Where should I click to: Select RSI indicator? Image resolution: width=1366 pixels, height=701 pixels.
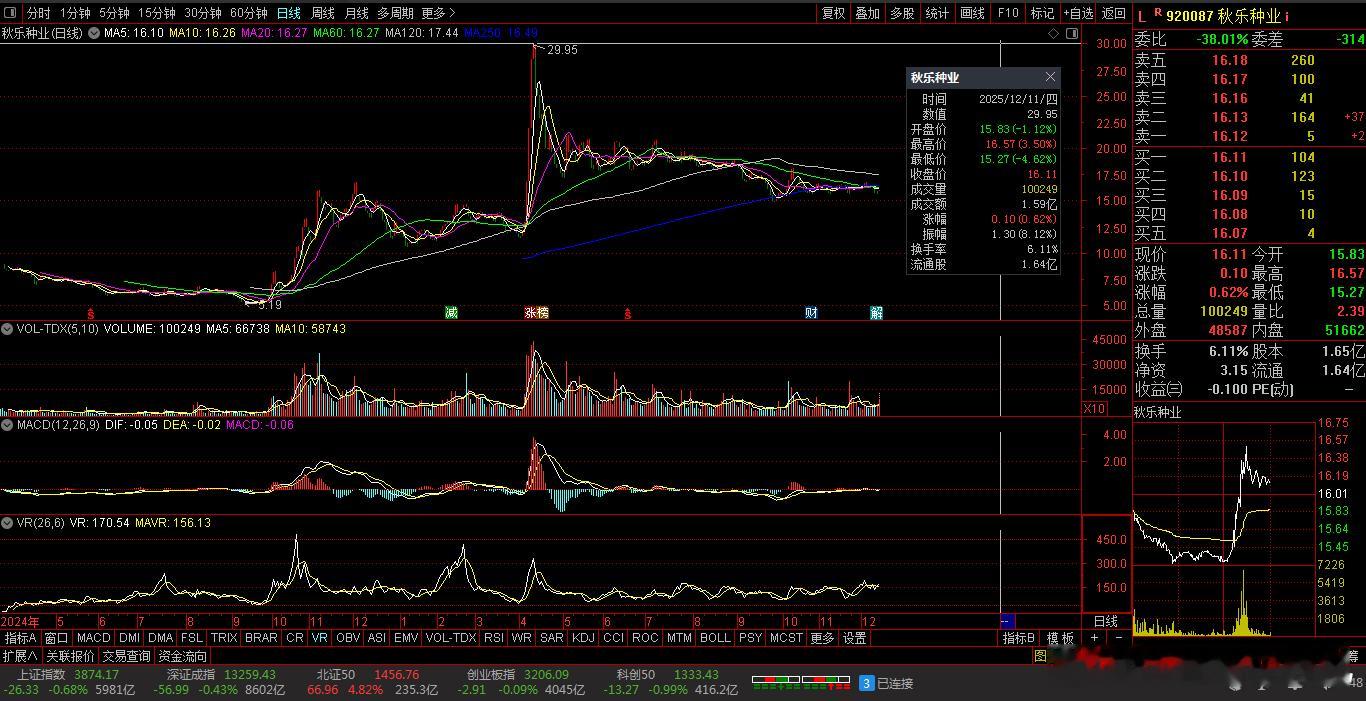pyautogui.click(x=493, y=638)
